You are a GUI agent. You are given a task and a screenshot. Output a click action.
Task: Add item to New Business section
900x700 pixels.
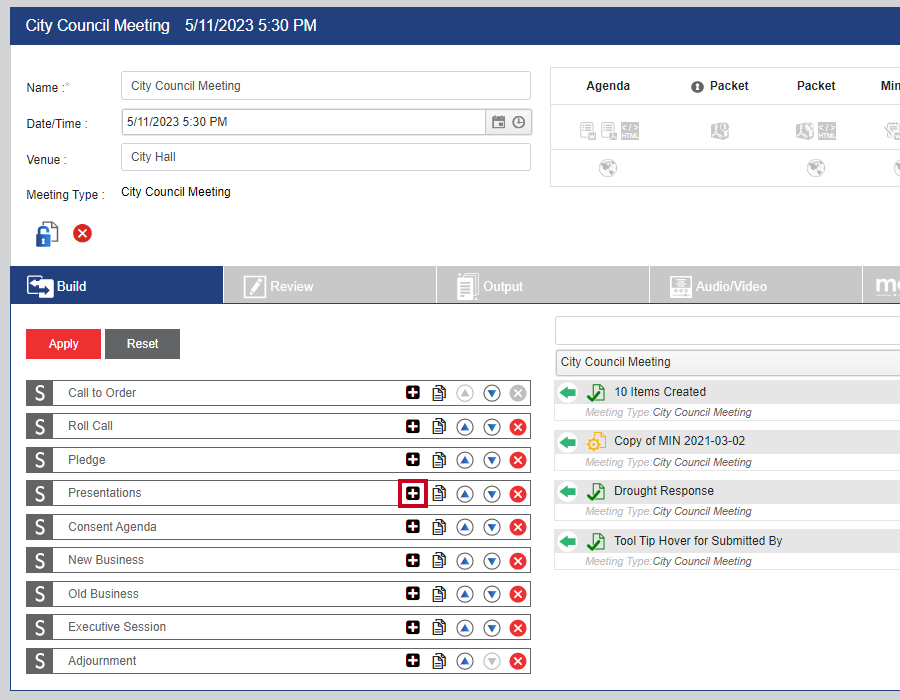413,560
